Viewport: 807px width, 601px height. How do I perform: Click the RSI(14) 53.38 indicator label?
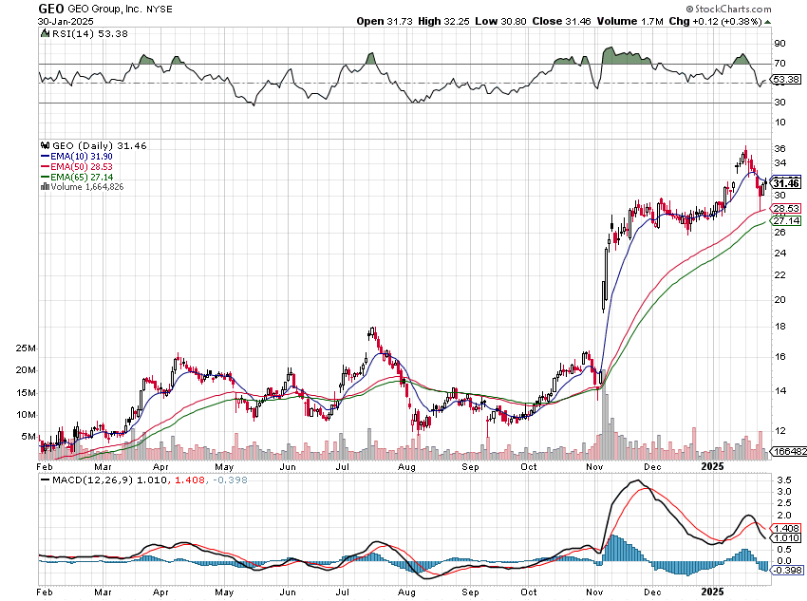point(90,33)
